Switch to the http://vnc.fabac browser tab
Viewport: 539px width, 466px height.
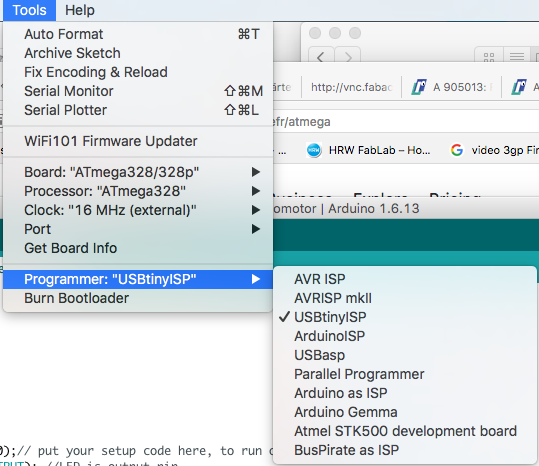point(351,87)
